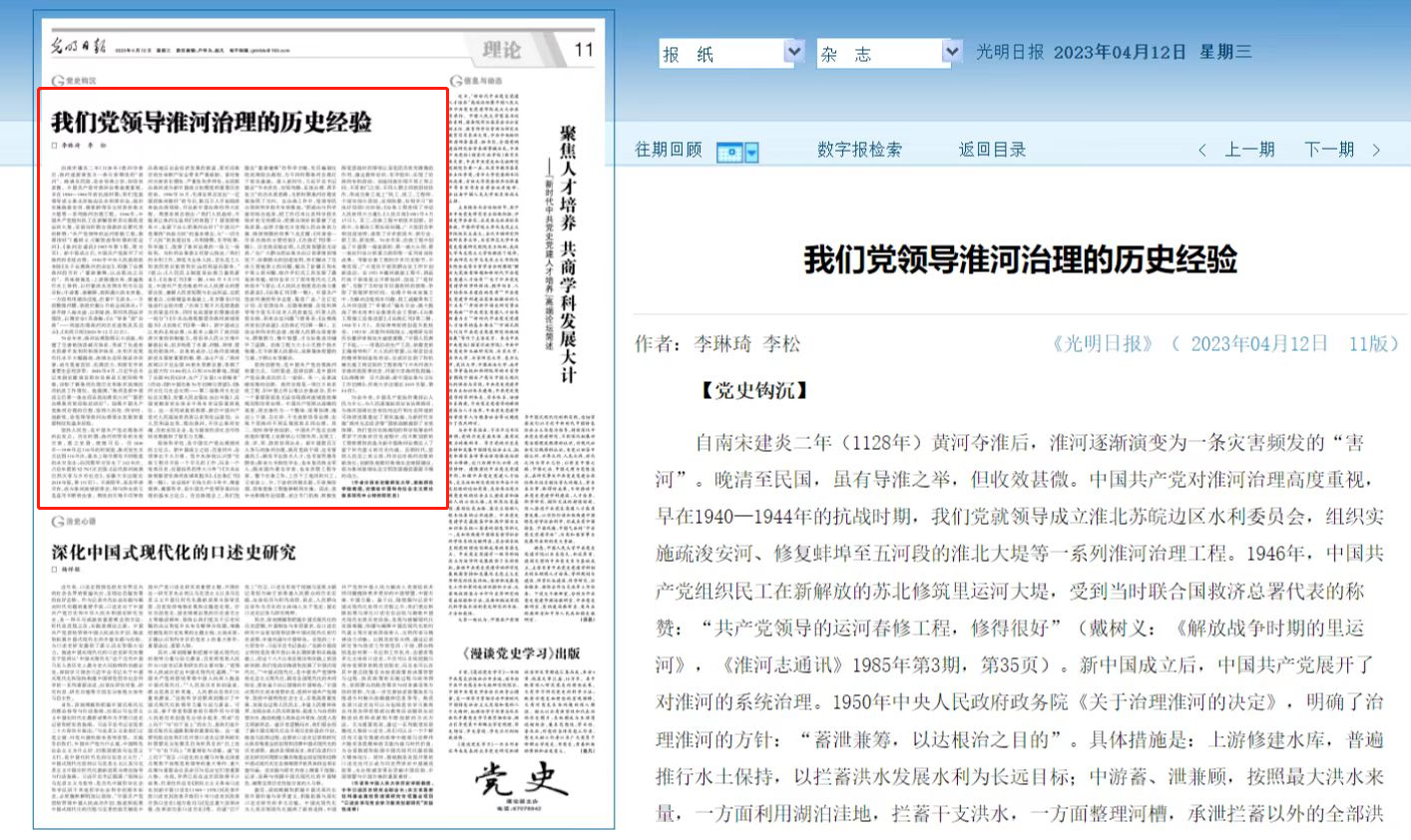1411x840 pixels.
Task: Click the dropdown arrow beside 报纸 box
Action: click(x=794, y=52)
